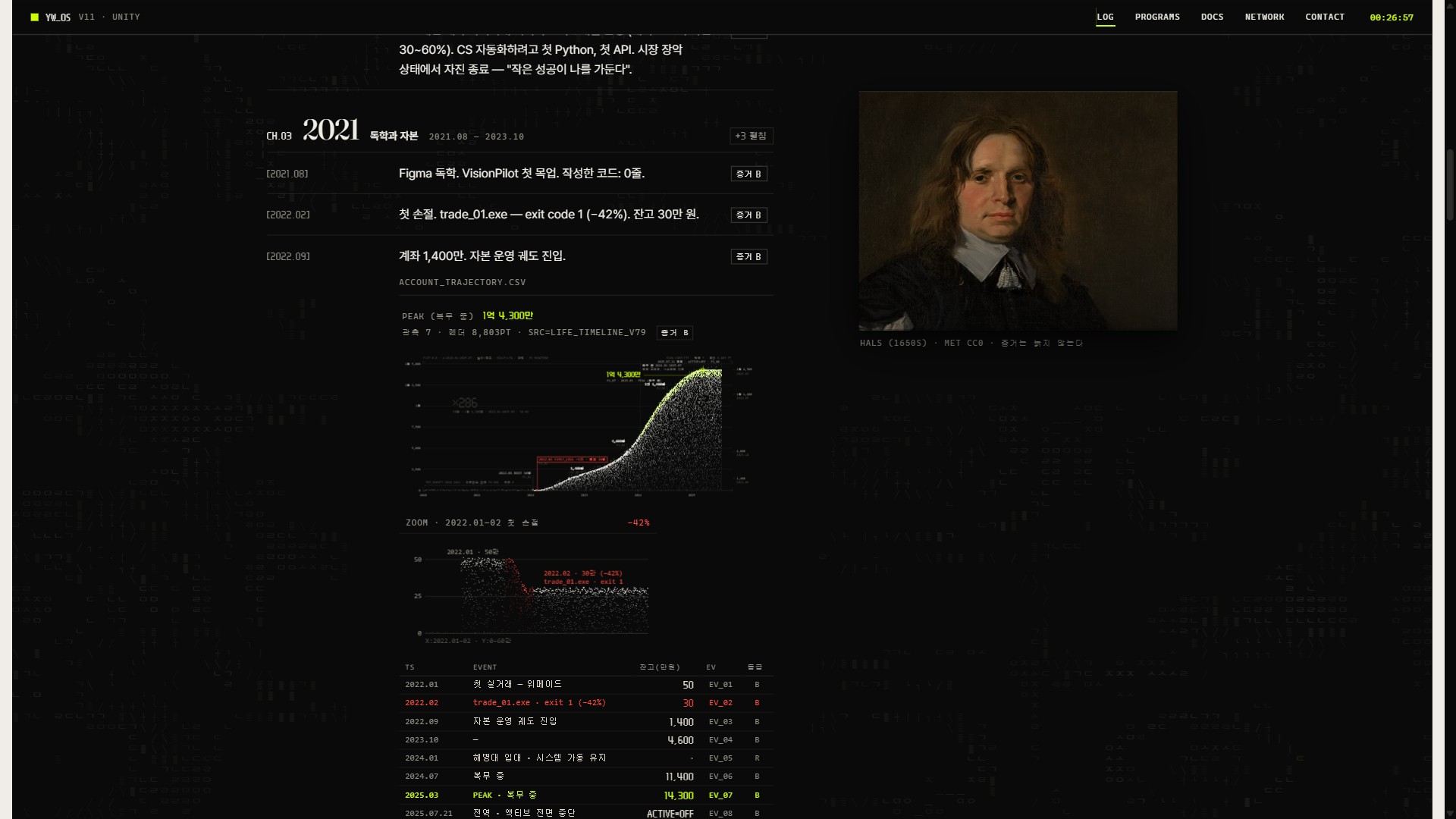The image size is (1456, 819).
Task: Click the ACTIVE=OFF cell
Action: click(670, 814)
